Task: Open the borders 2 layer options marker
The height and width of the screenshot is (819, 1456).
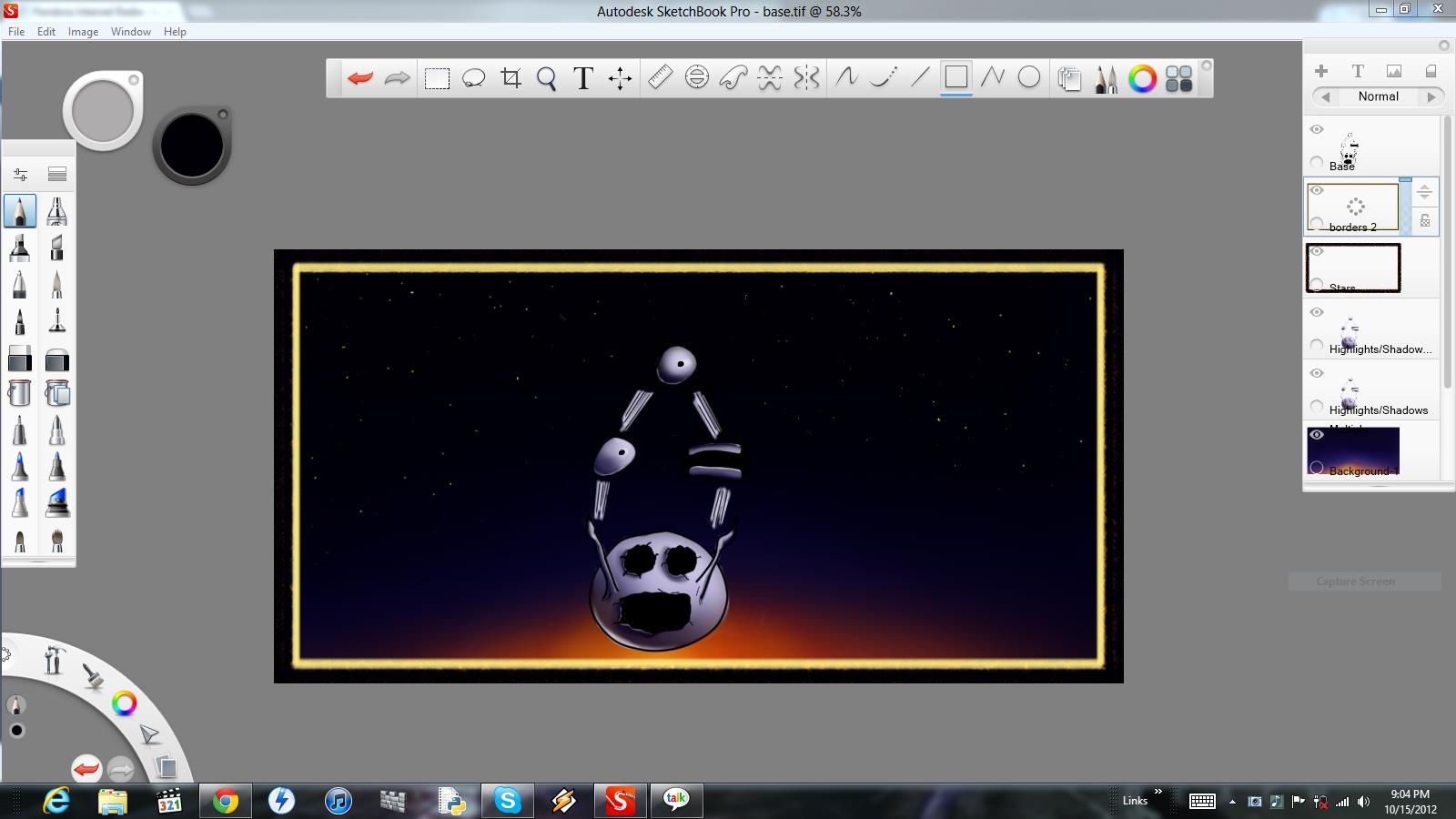Action: tap(1317, 224)
